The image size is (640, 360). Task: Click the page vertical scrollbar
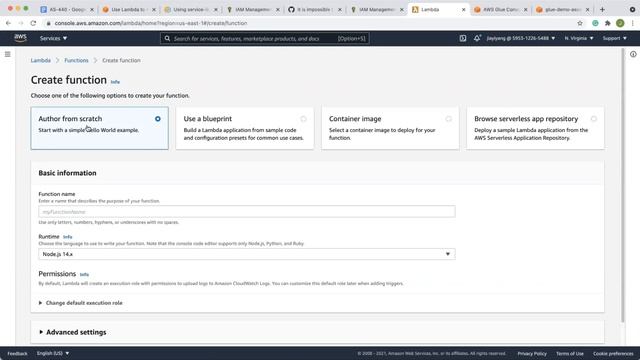(622, 186)
